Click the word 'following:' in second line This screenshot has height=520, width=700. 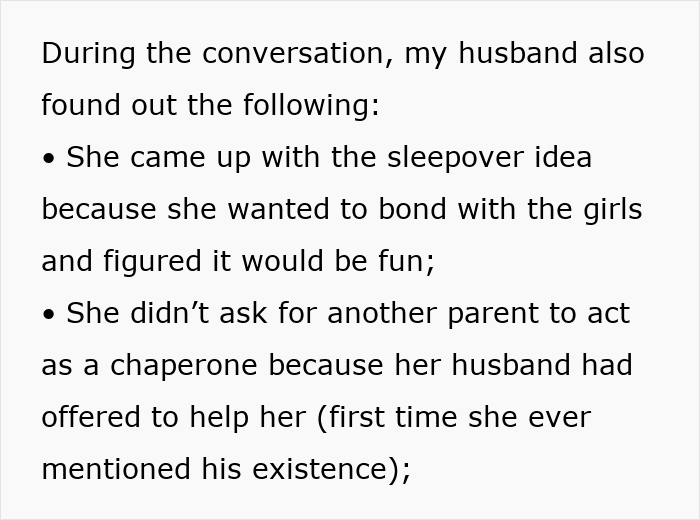(x=311, y=105)
